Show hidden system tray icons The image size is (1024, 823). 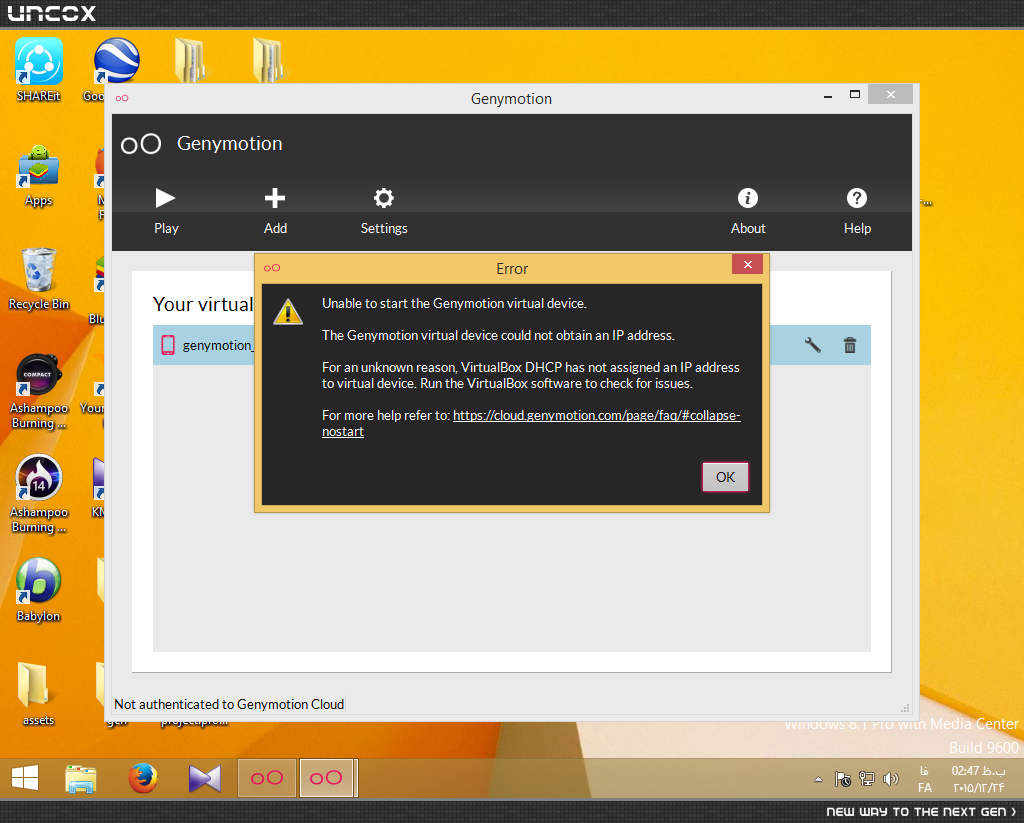(x=818, y=779)
